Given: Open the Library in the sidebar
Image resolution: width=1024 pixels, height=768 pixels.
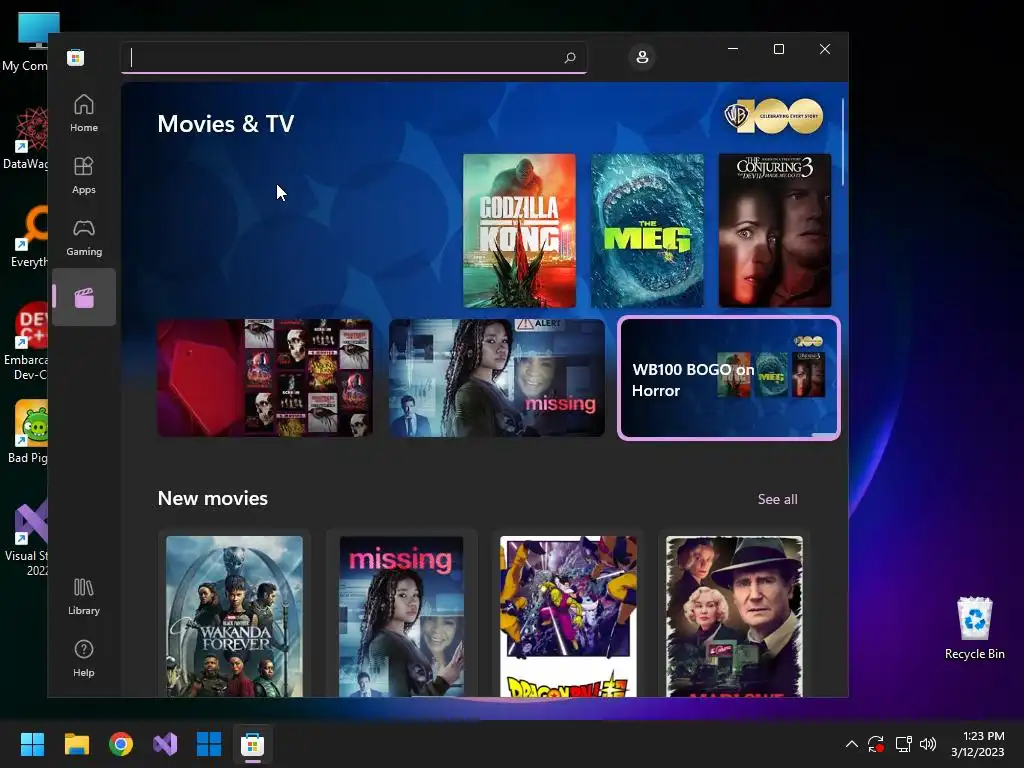Looking at the screenshot, I should (x=84, y=596).
